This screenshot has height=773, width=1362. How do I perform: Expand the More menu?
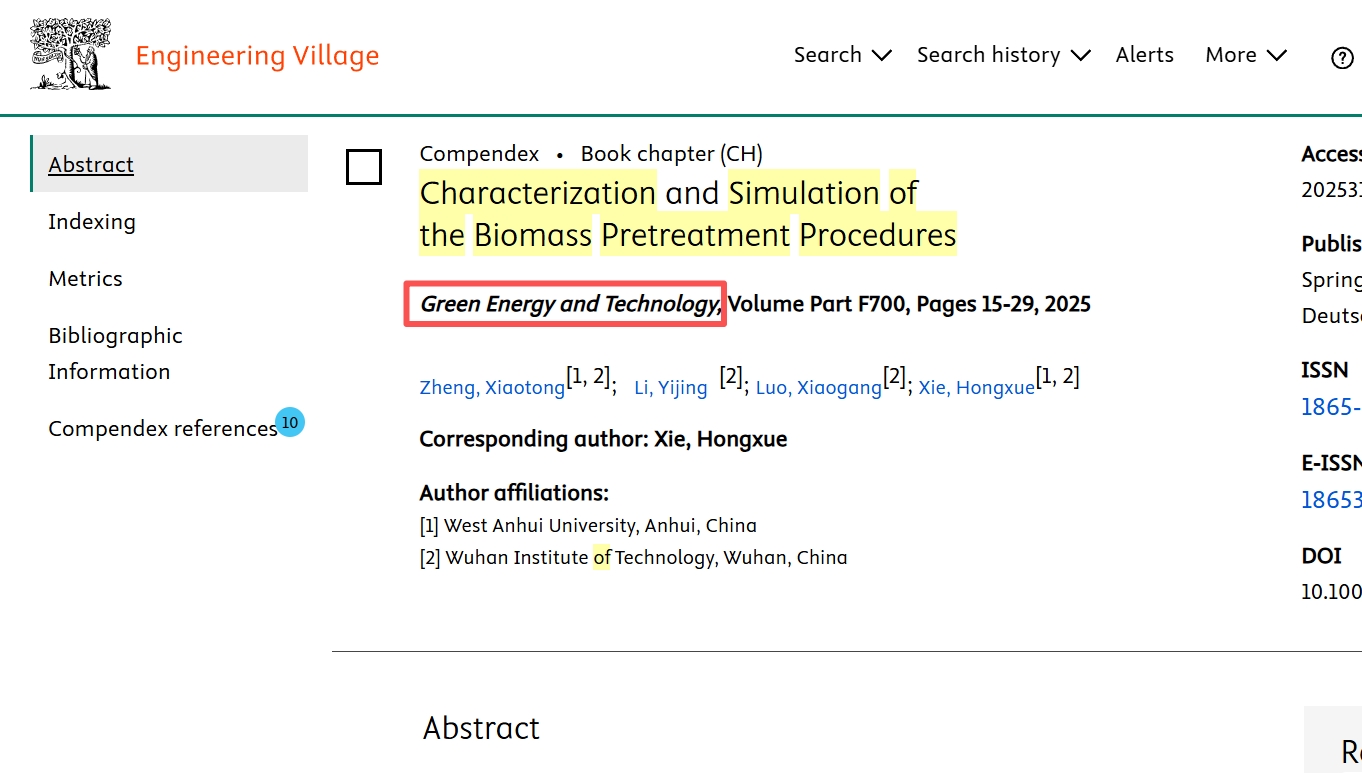click(1245, 55)
